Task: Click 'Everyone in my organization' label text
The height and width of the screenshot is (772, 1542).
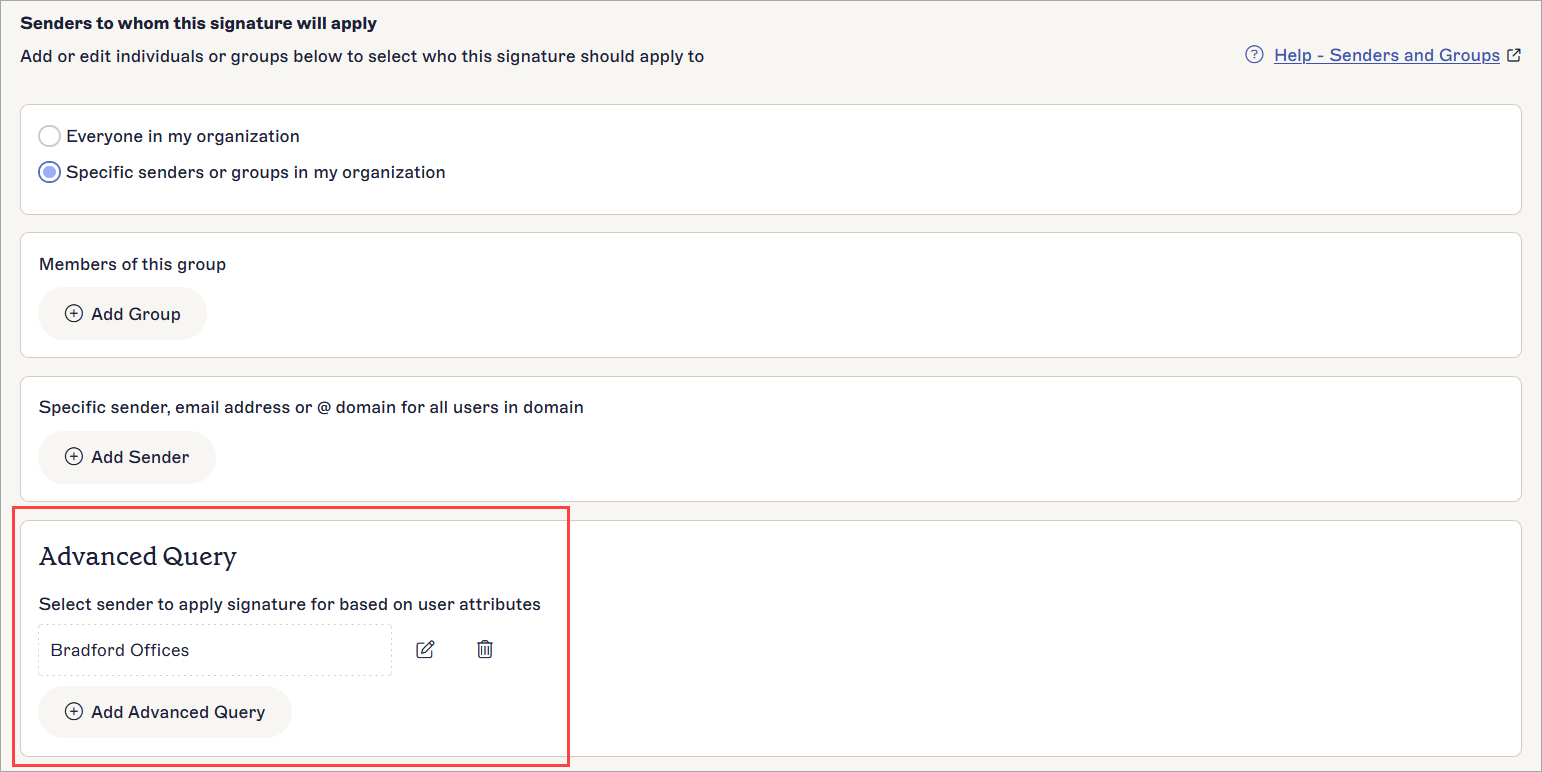Action: (183, 136)
